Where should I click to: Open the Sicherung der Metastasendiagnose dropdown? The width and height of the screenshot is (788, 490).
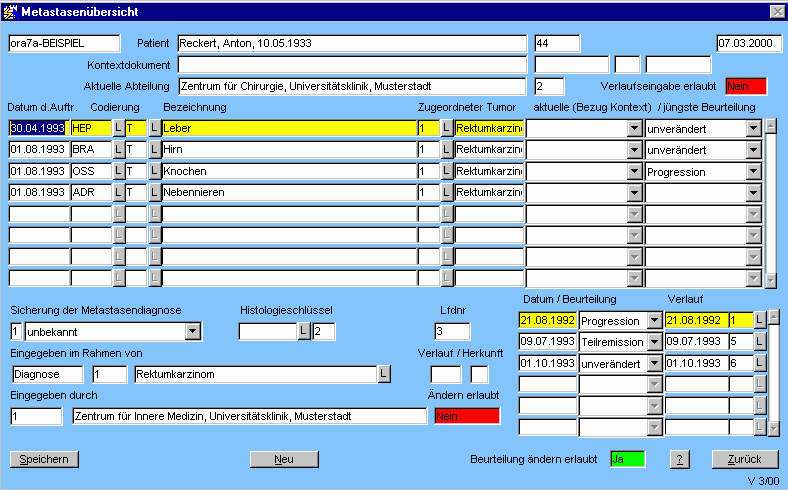[193, 331]
